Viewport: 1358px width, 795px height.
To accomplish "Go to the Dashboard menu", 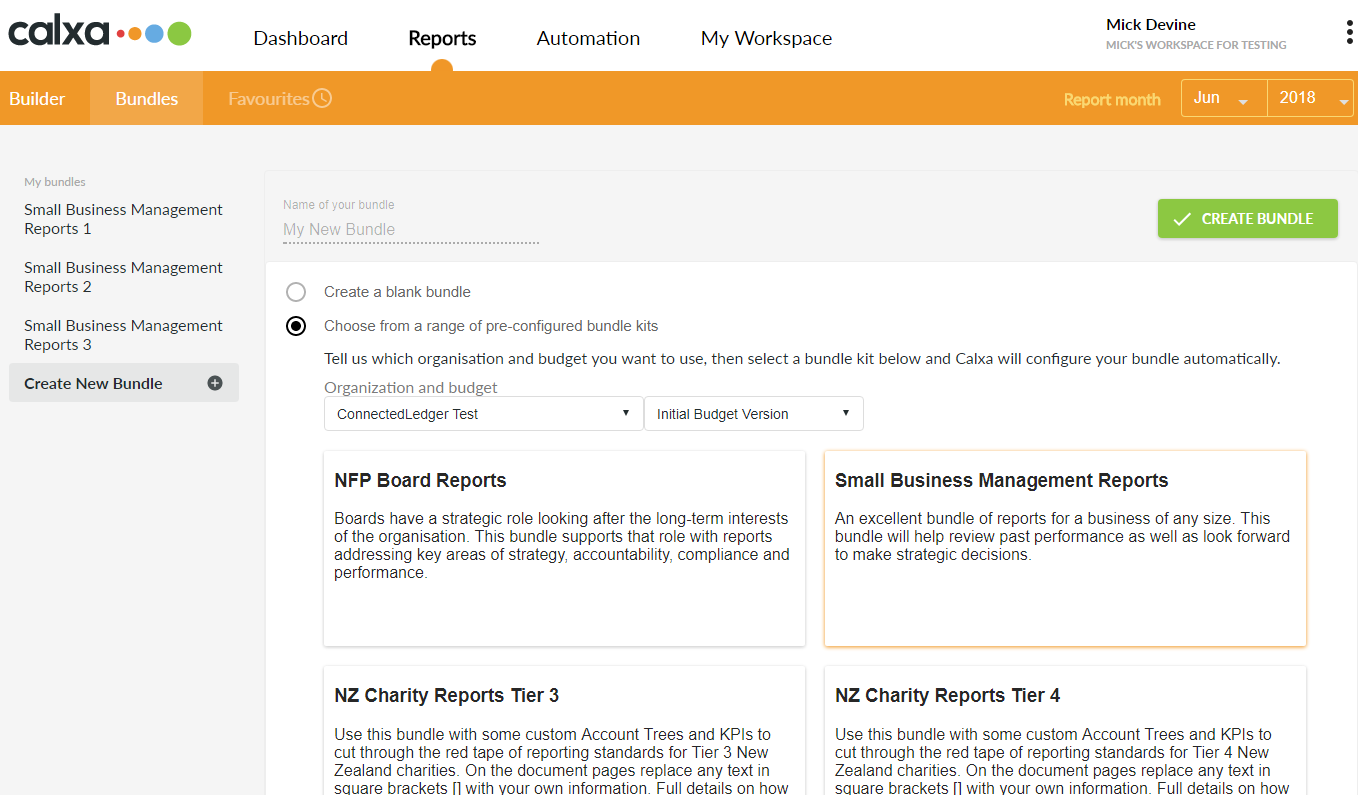I will click(301, 38).
